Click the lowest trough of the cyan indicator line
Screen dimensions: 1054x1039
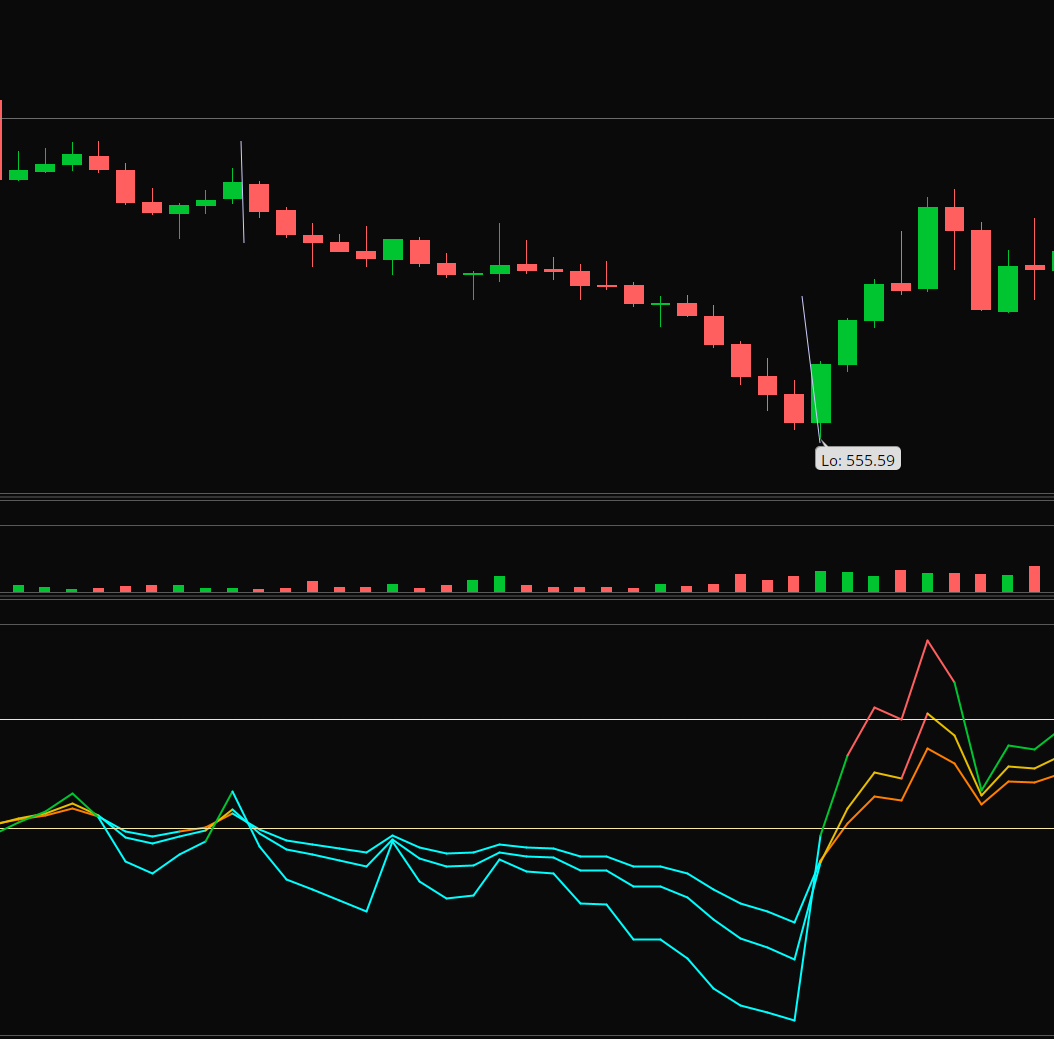(794, 1020)
